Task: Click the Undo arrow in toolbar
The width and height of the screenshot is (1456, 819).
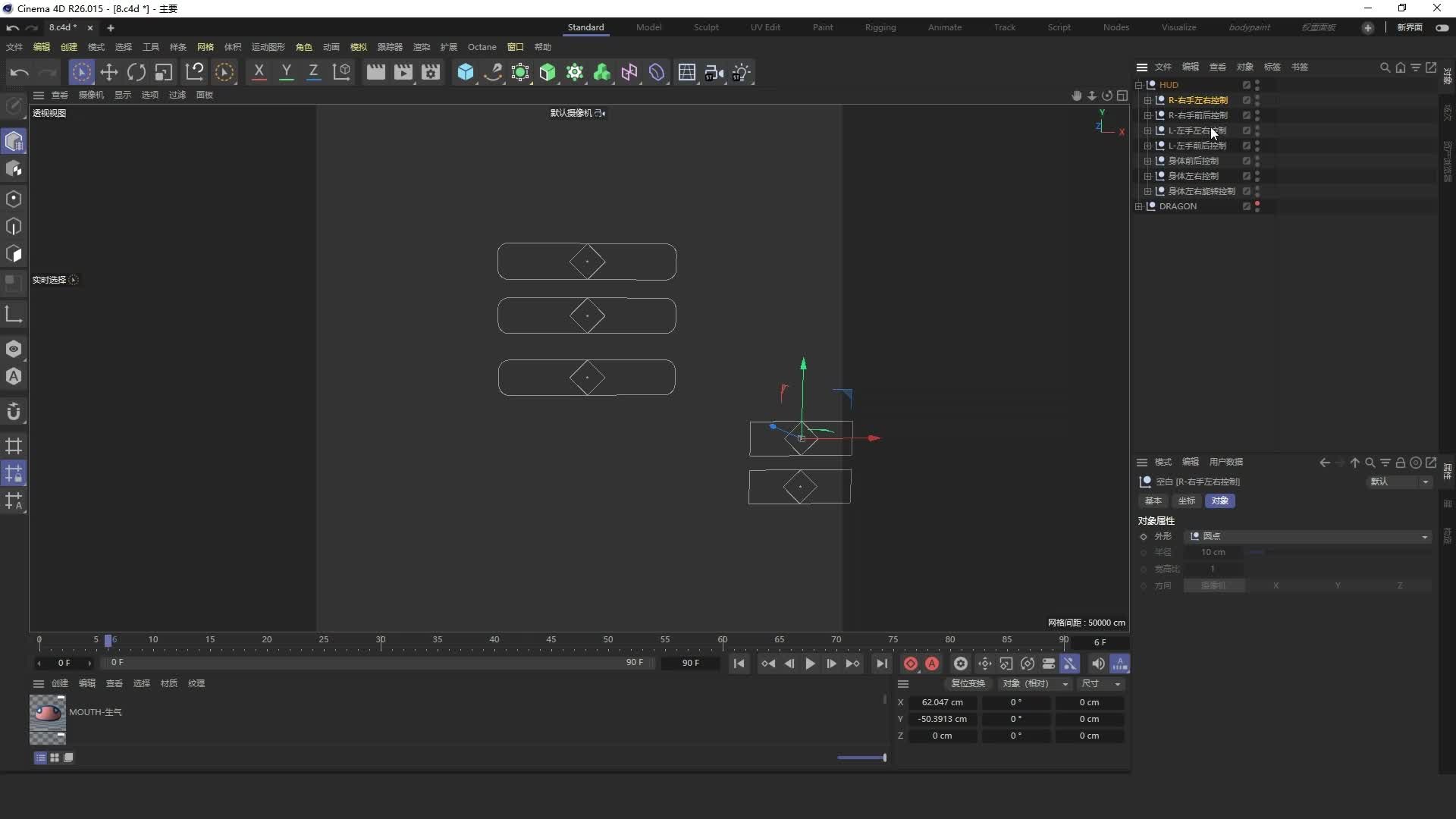Action: click(x=19, y=72)
